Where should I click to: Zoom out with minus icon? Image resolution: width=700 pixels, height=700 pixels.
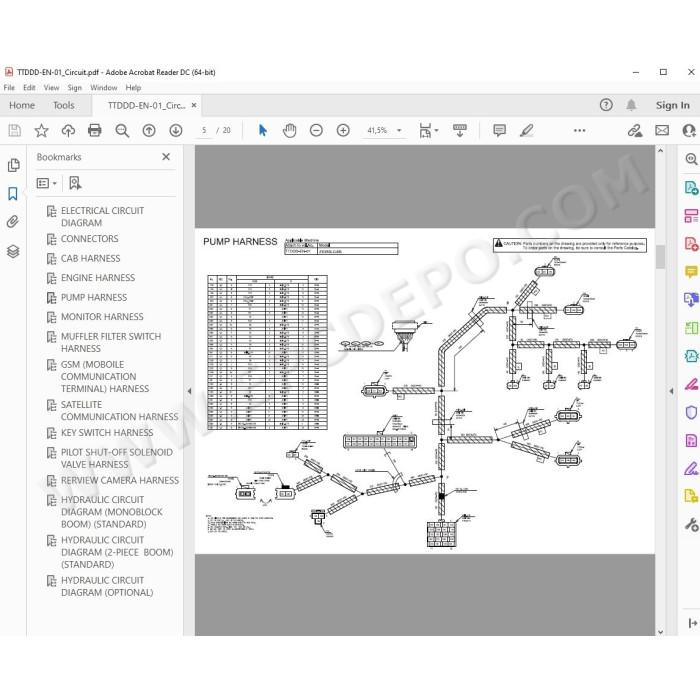[316, 130]
